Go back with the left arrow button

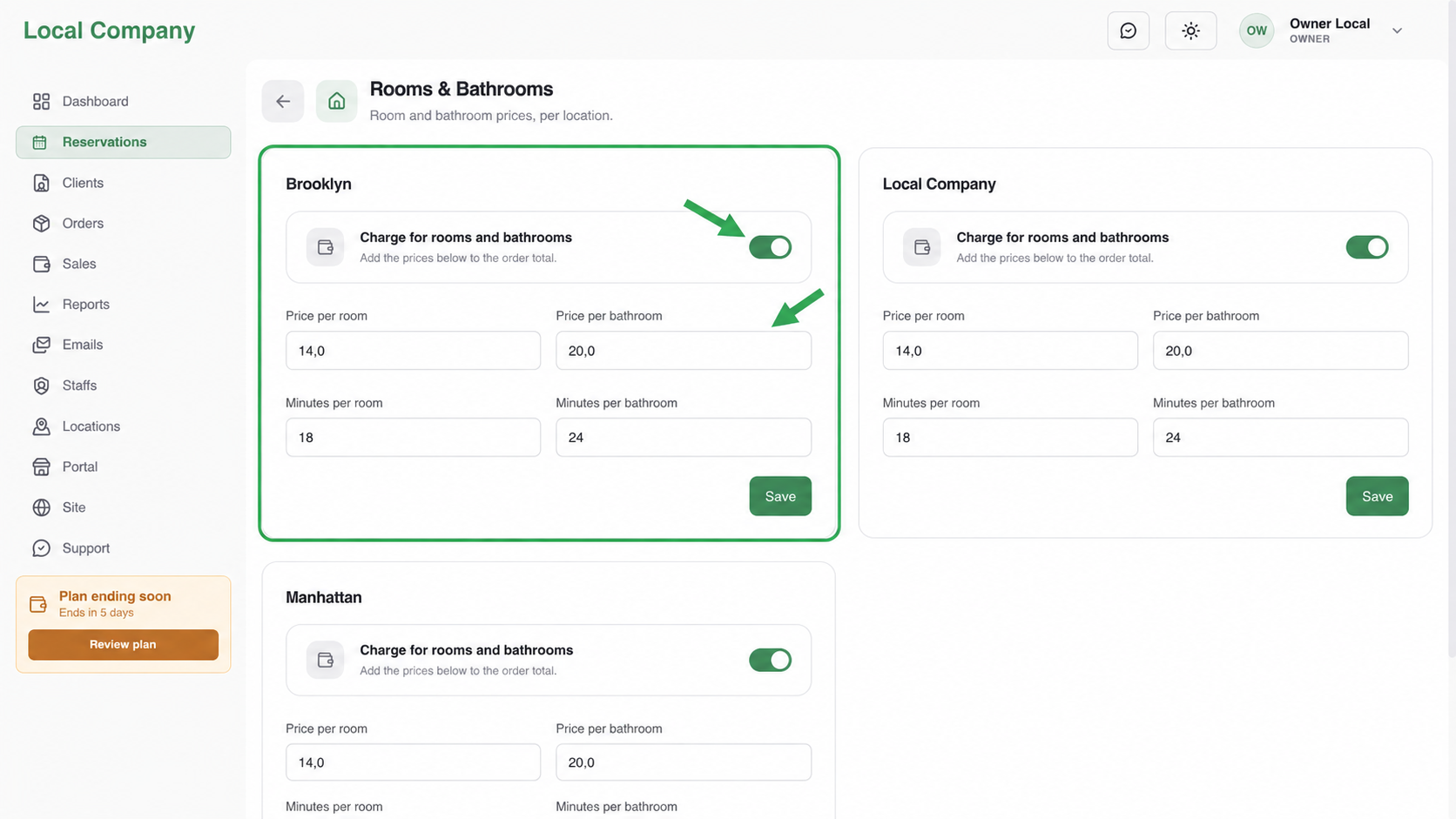click(283, 101)
